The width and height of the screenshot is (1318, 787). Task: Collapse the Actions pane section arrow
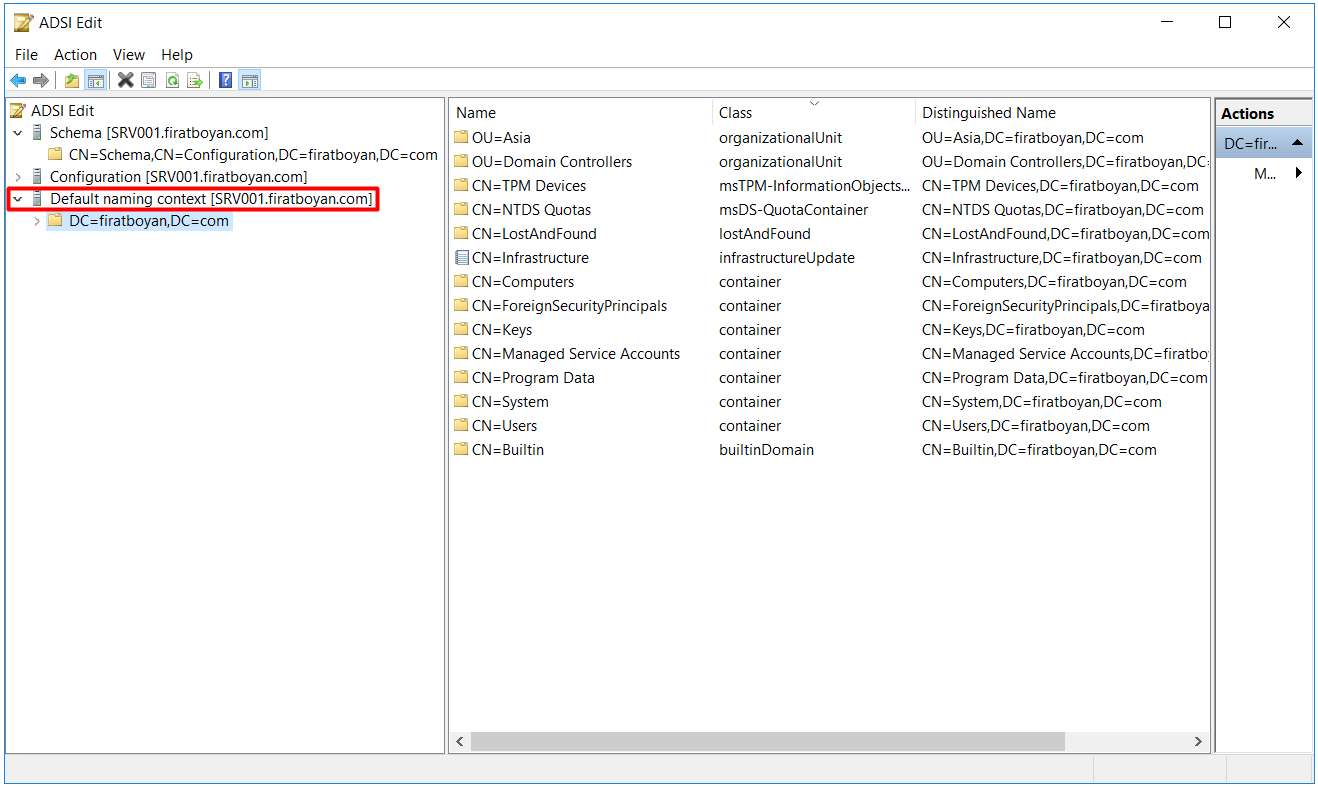1297,143
